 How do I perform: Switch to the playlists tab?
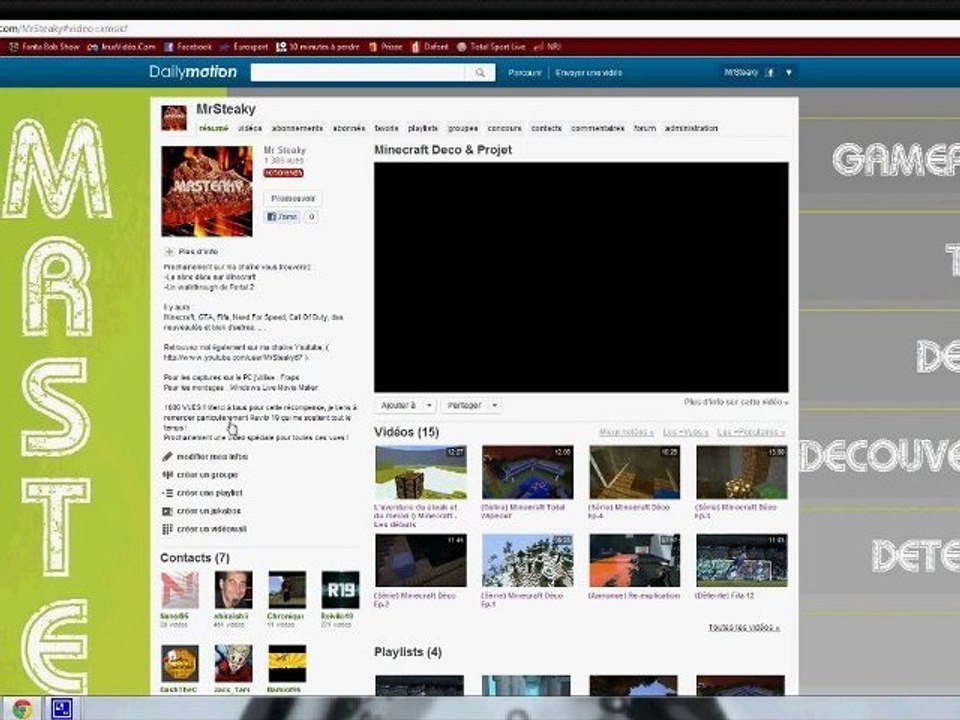[x=423, y=129]
